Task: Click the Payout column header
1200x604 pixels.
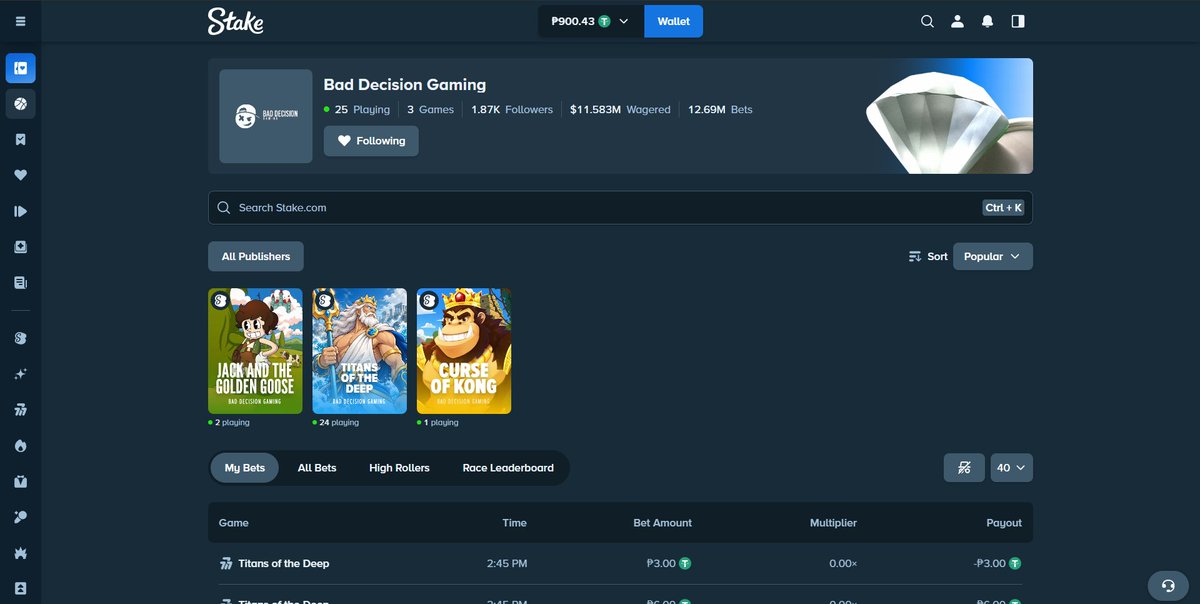Action: tap(1004, 523)
